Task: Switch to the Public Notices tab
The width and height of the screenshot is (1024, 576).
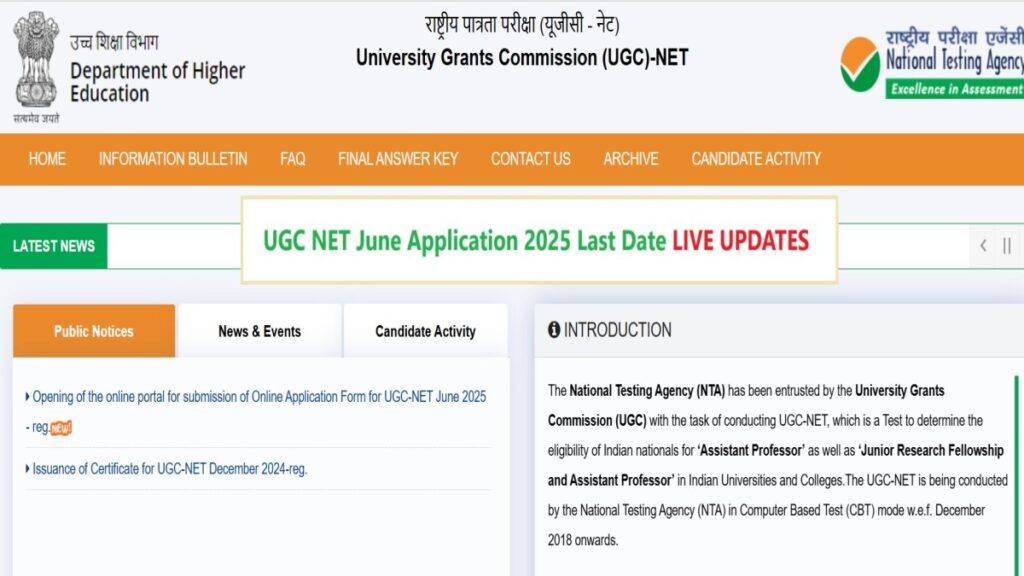Action: pyautogui.click(x=94, y=331)
